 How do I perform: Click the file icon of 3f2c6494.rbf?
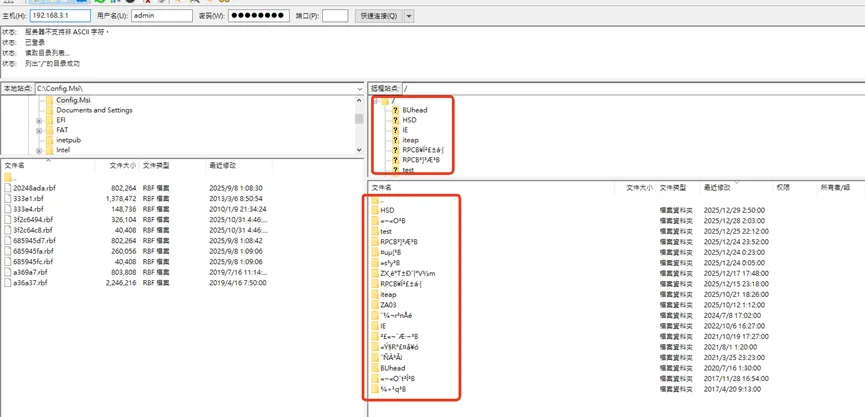click(7, 220)
